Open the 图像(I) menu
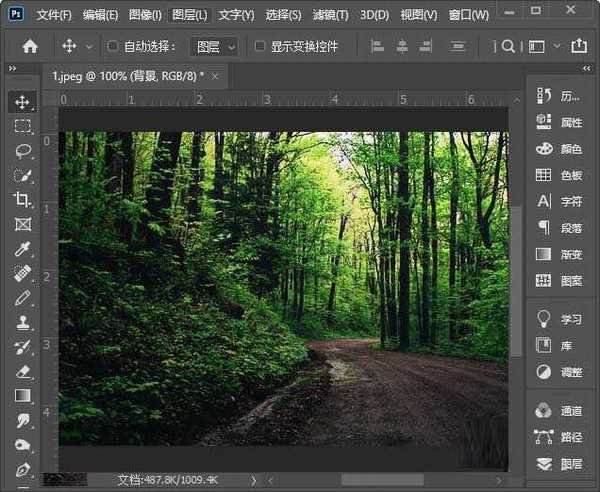The height and width of the screenshot is (492, 600). click(x=145, y=15)
